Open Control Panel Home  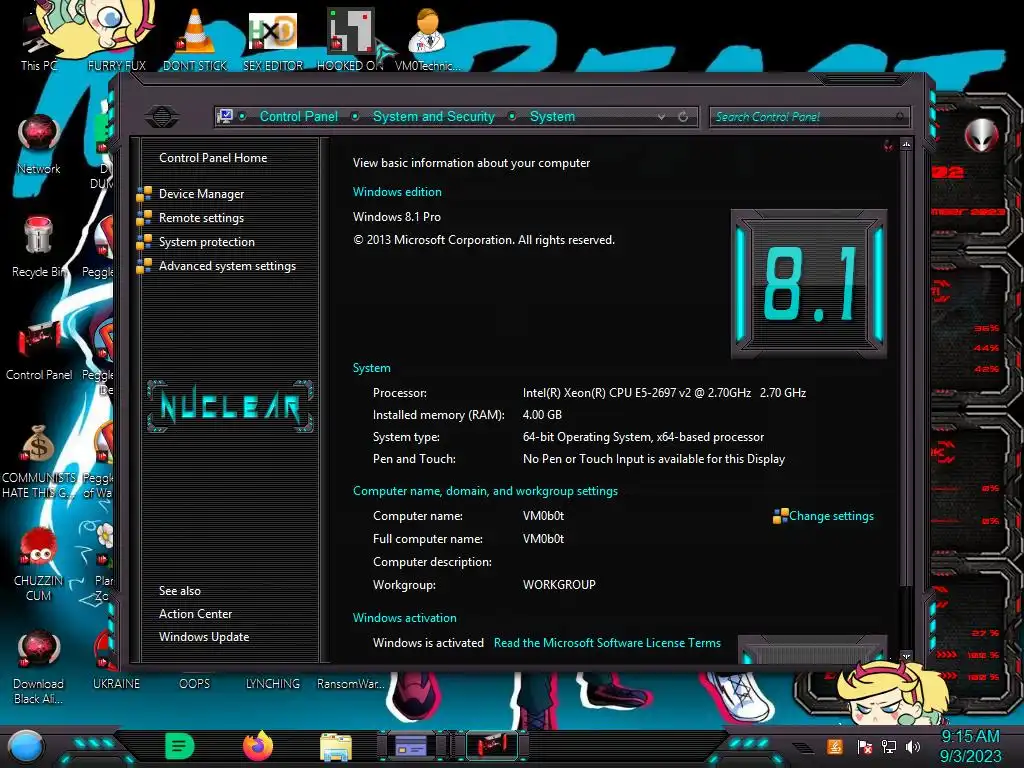pyautogui.click(x=213, y=157)
